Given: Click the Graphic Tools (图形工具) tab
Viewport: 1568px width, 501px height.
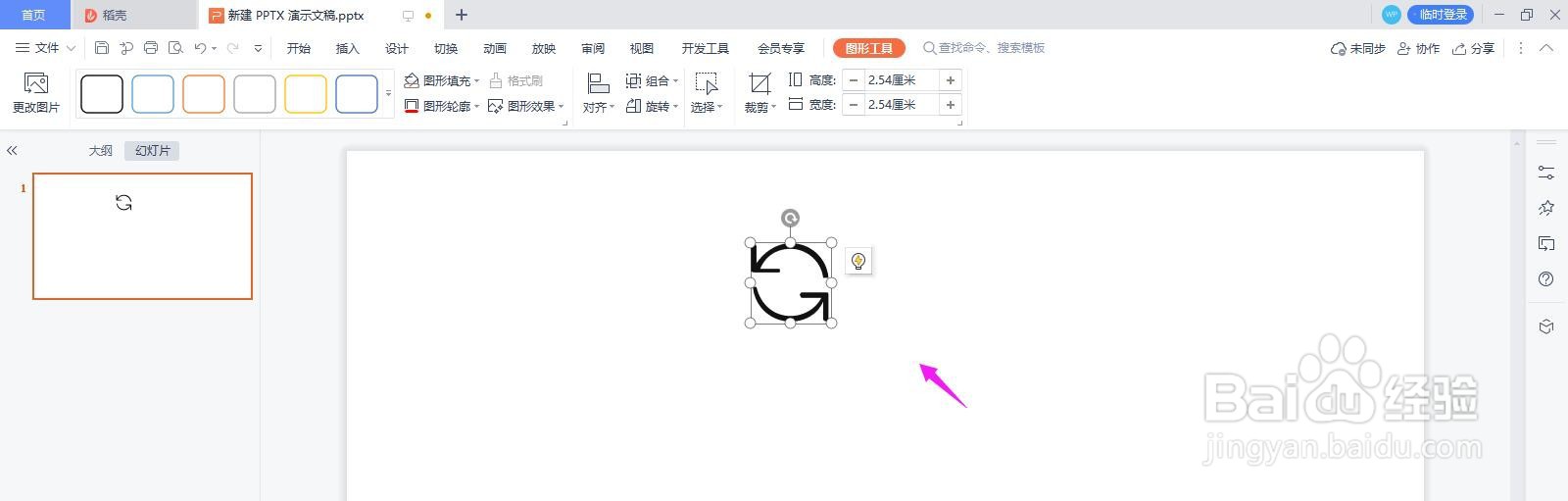Looking at the screenshot, I should point(869,48).
